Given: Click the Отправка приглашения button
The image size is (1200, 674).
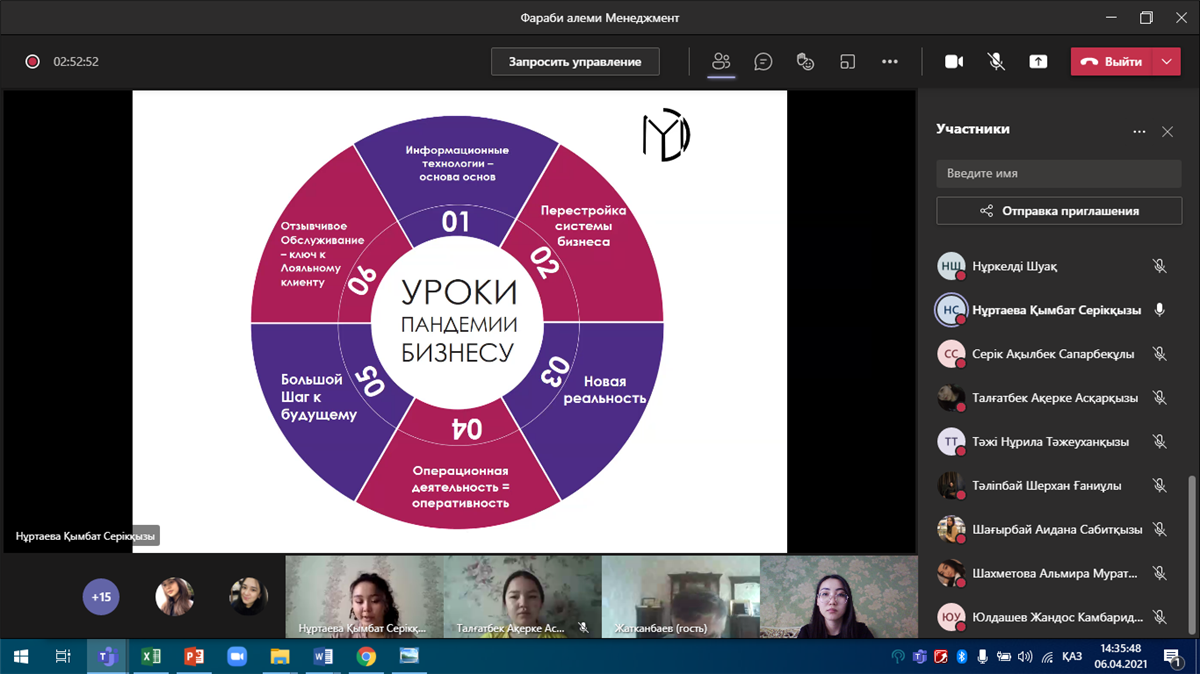Looking at the screenshot, I should 1058,211.
